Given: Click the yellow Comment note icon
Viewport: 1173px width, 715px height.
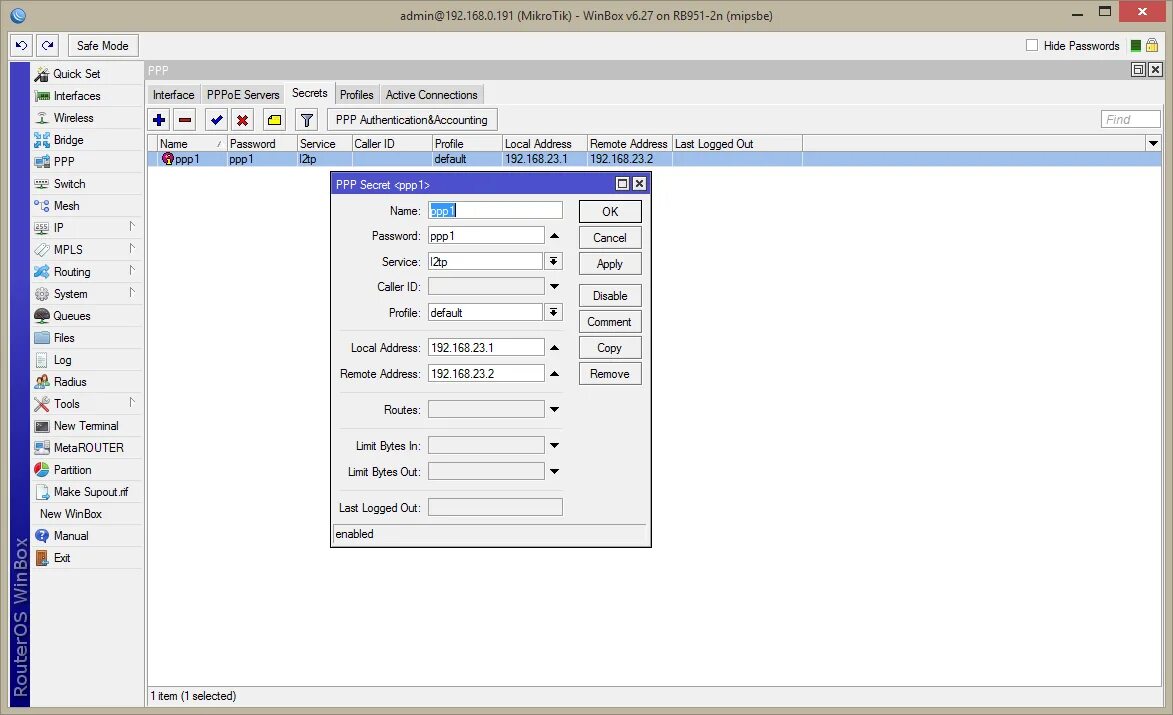Looking at the screenshot, I should click(x=275, y=120).
